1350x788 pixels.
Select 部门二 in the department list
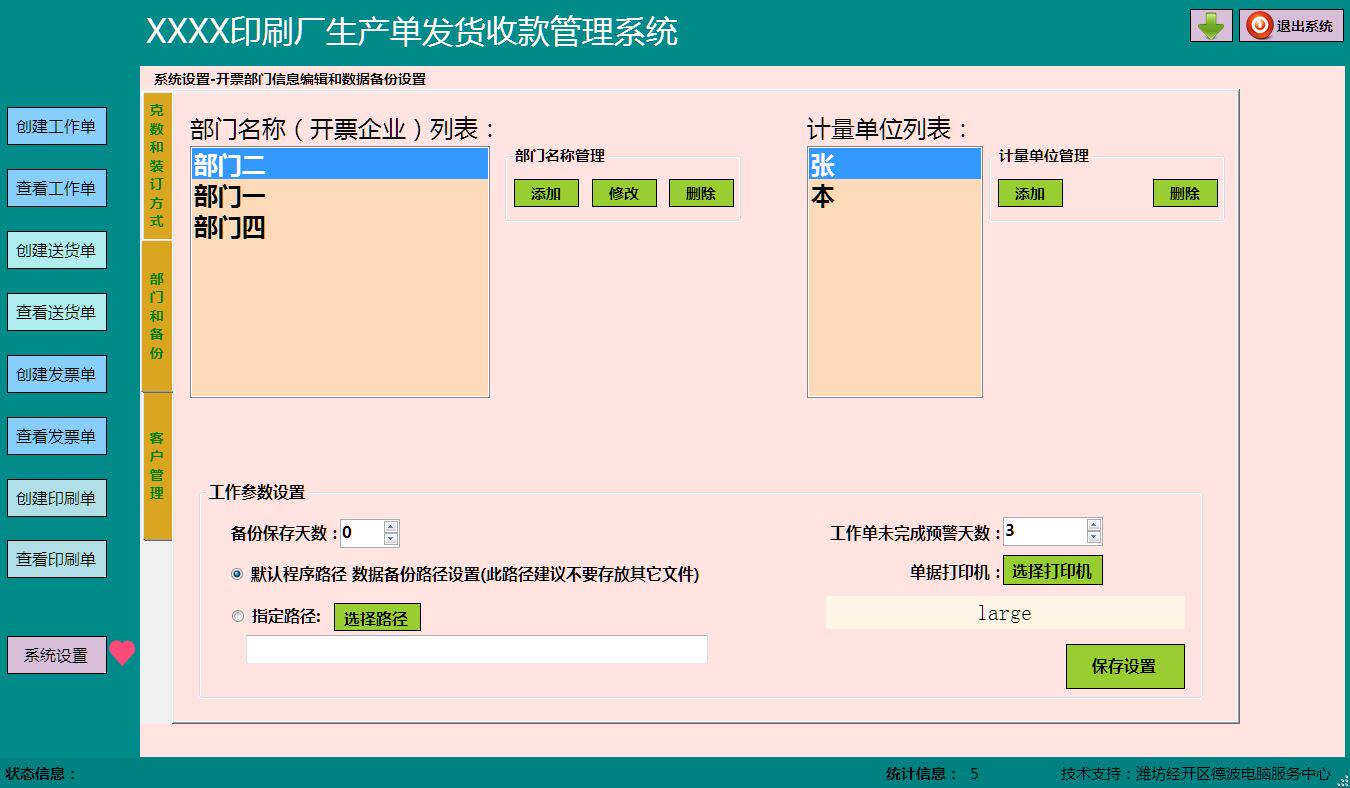339,165
